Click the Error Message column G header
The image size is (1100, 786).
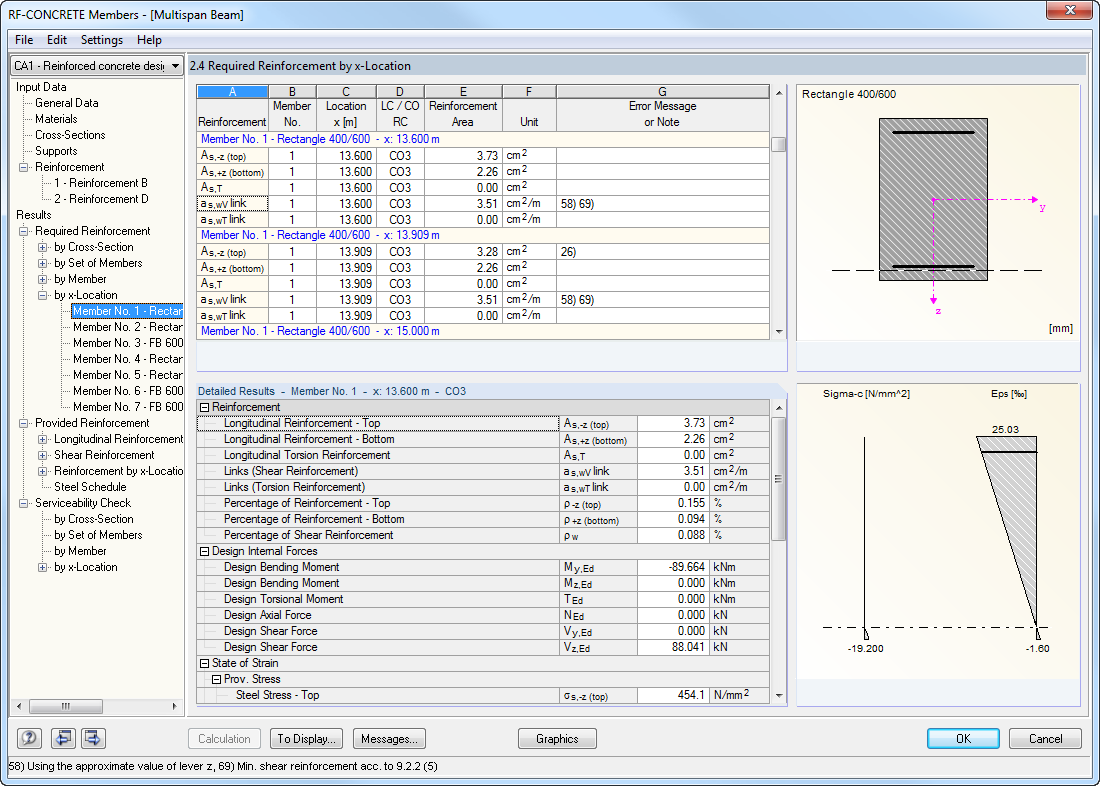[x=662, y=92]
